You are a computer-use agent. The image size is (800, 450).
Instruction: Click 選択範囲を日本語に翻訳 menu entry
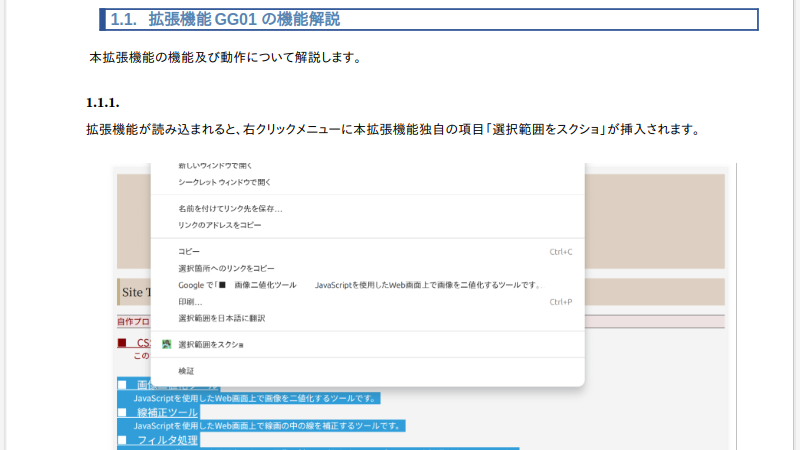tap(221, 318)
